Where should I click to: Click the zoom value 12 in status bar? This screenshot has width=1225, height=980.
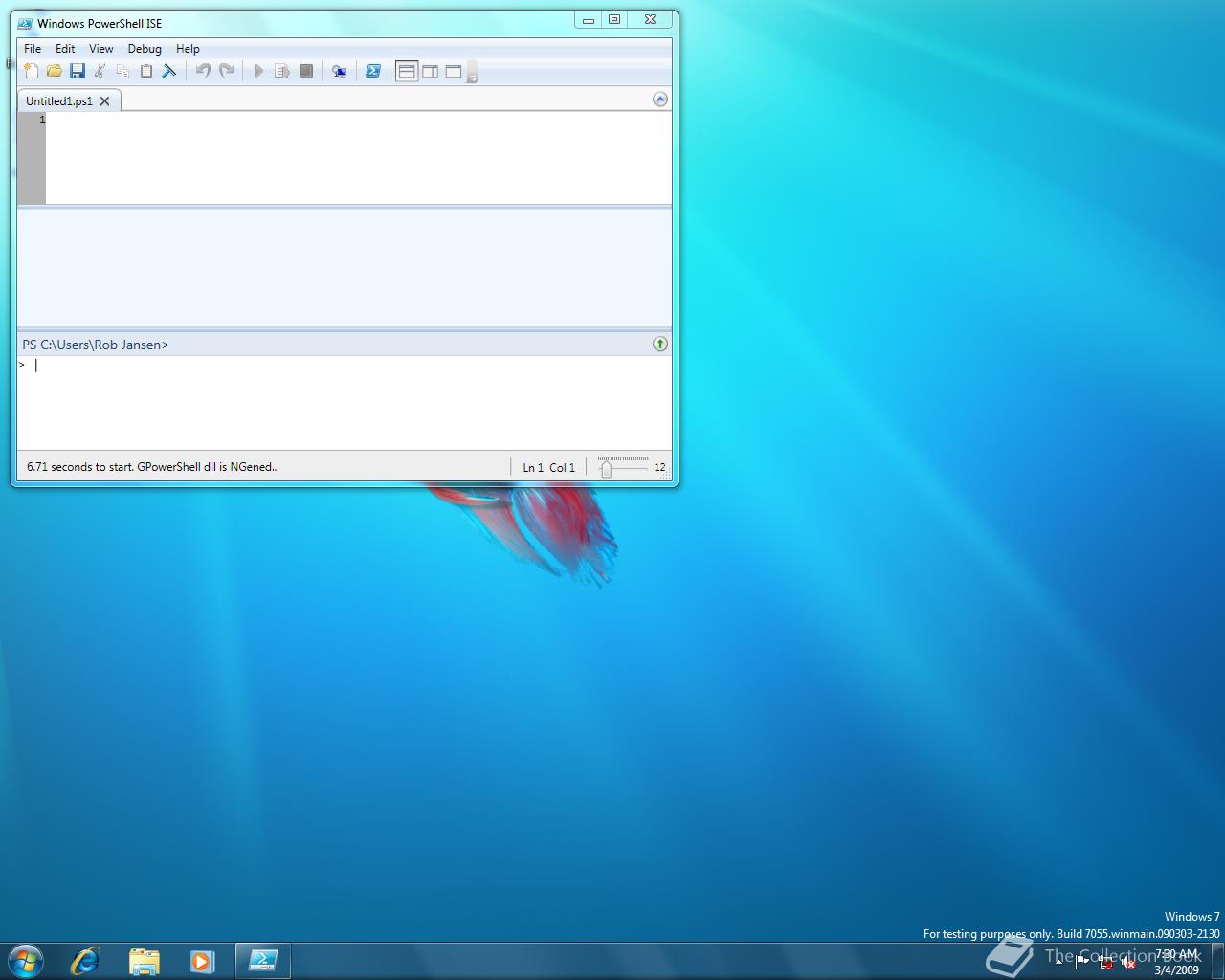click(659, 468)
